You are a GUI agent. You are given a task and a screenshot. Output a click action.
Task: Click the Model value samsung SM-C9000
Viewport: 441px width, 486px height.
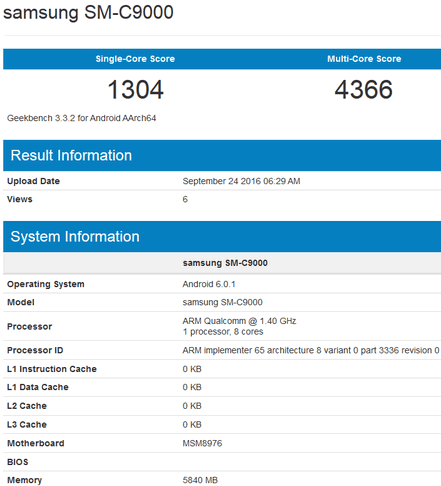point(222,302)
